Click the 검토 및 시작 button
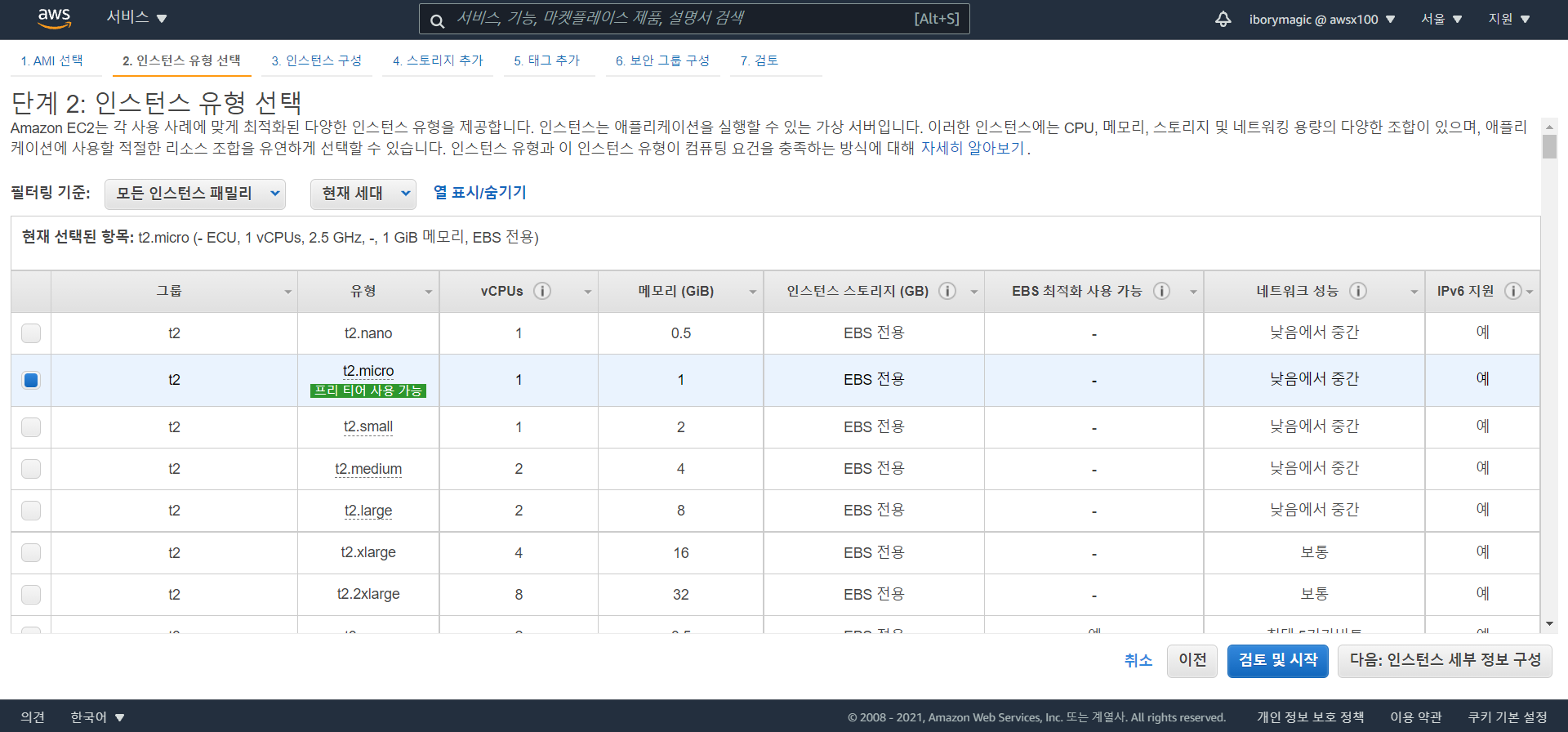This screenshot has height=732, width=1568. 1278,660
